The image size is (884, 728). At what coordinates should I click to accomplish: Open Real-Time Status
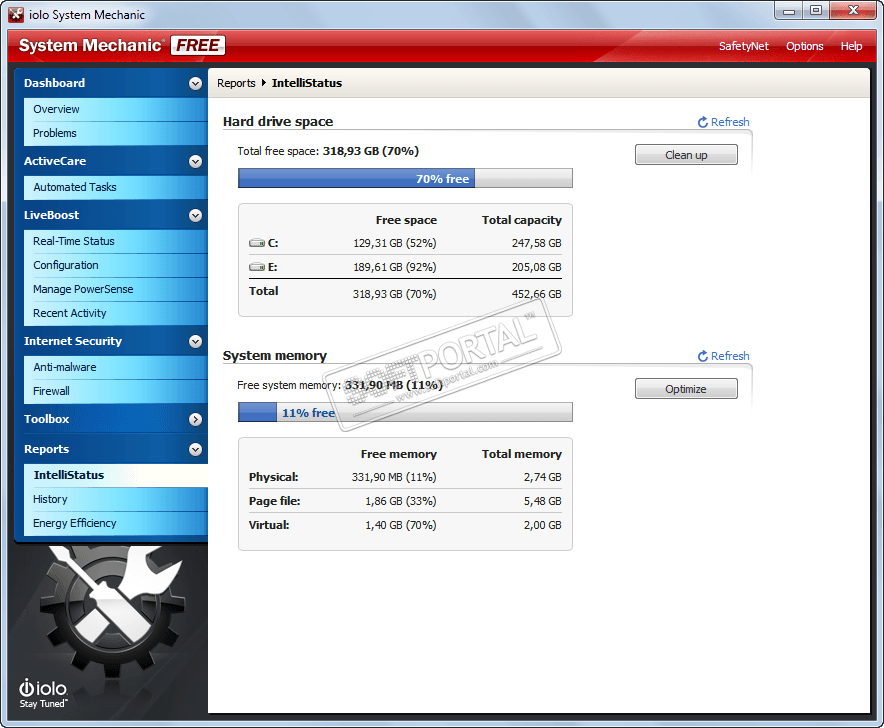pyautogui.click(x=116, y=241)
